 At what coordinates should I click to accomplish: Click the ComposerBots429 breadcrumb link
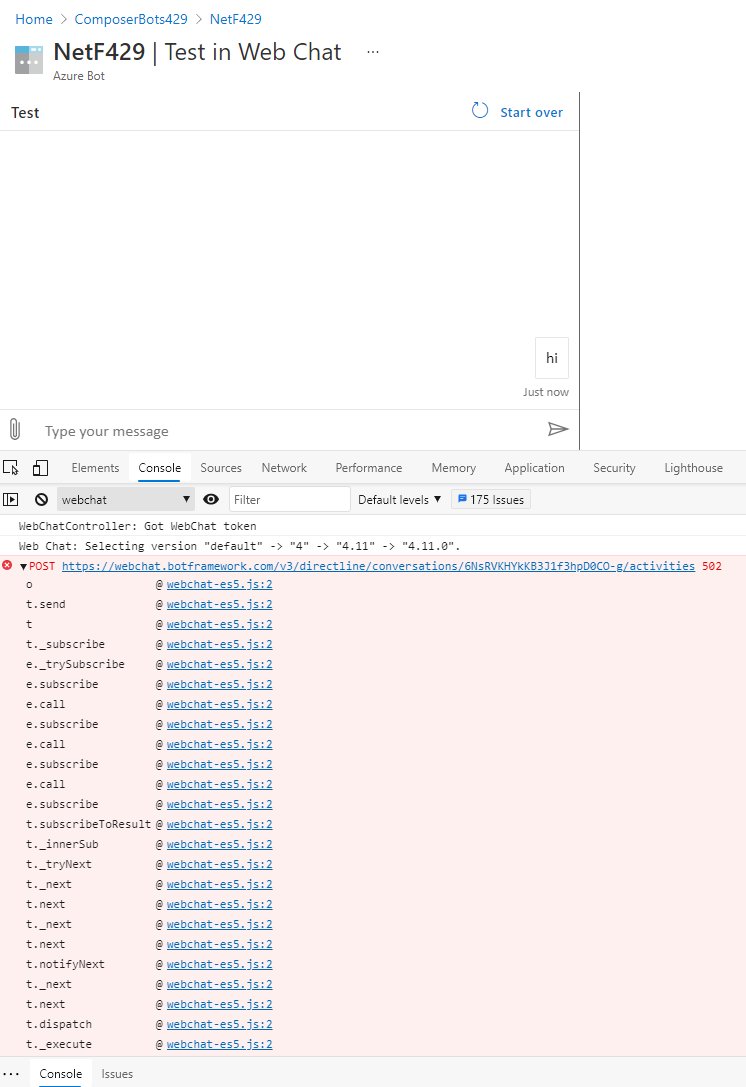click(131, 19)
